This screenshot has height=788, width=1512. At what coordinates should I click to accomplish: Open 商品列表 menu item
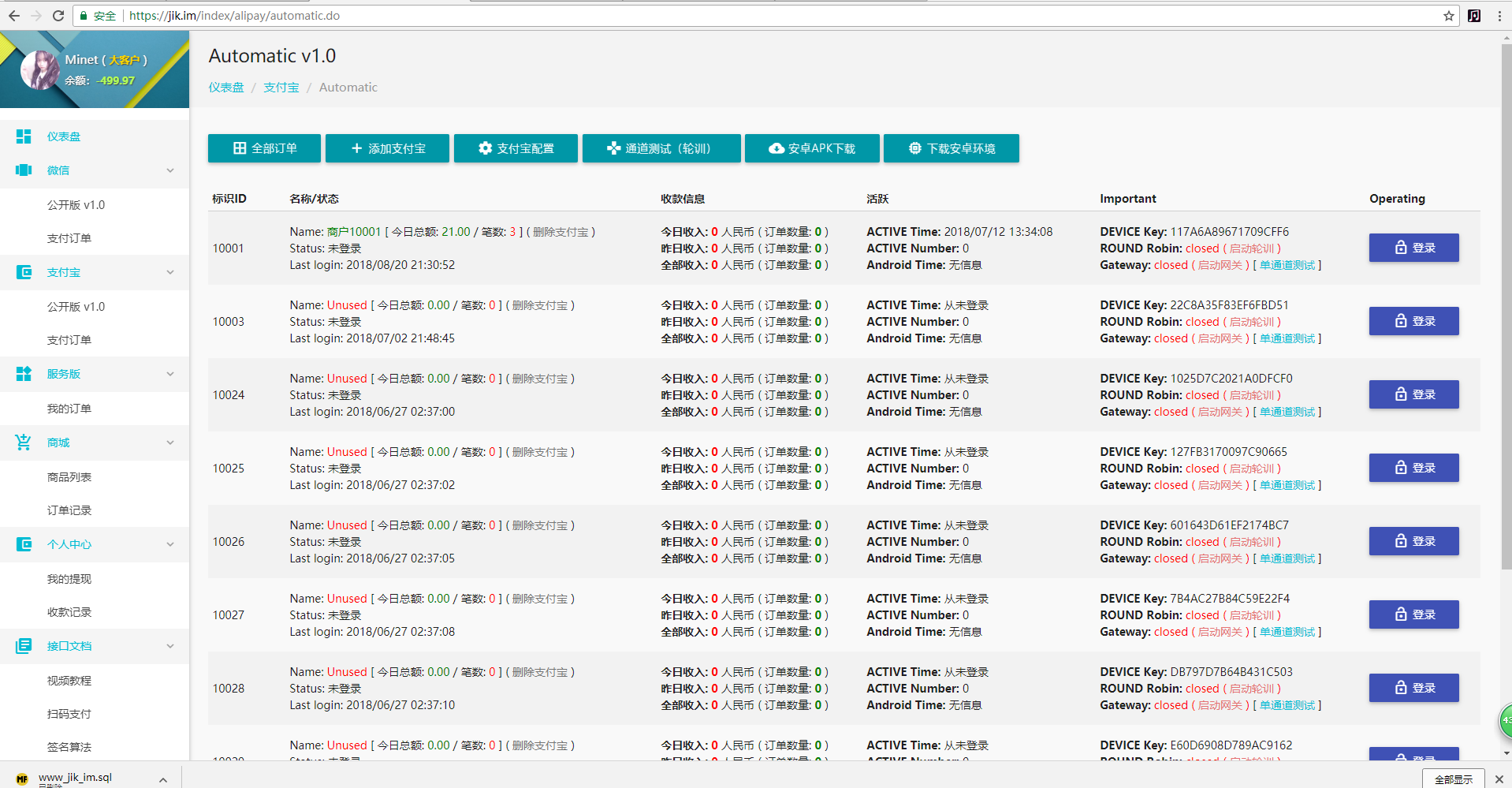click(x=69, y=477)
